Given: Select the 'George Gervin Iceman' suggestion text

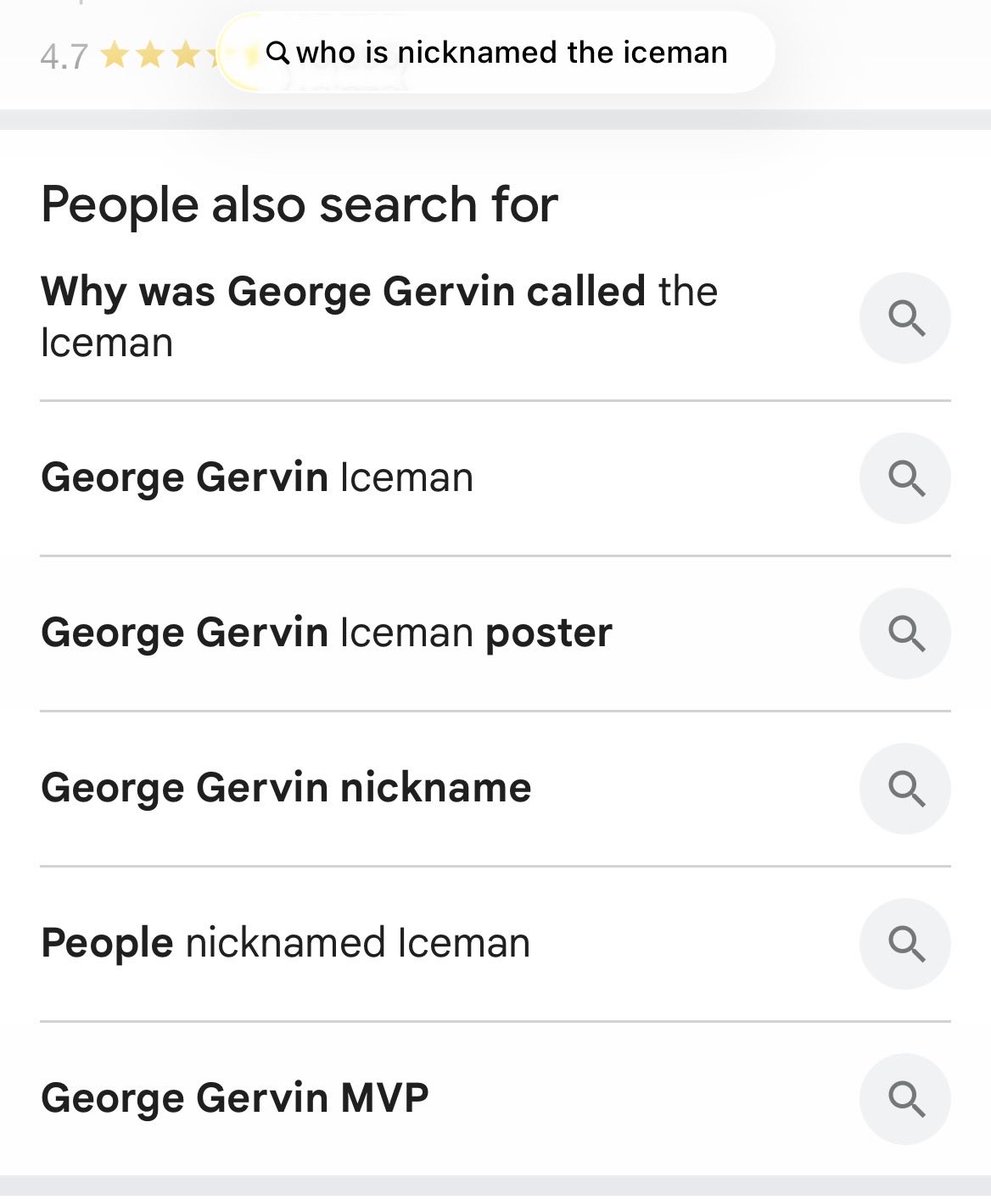Looking at the screenshot, I should tap(256, 478).
